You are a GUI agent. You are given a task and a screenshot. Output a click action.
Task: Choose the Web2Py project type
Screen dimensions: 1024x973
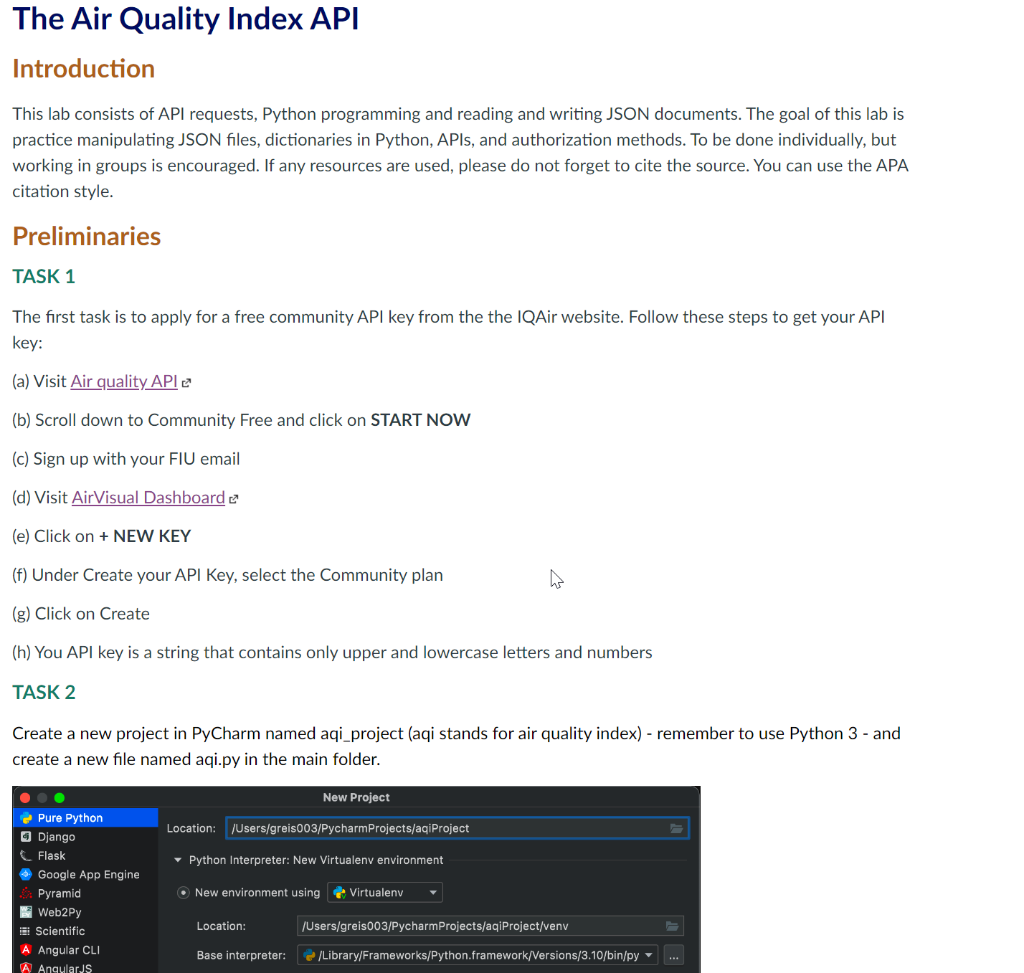pyautogui.click(x=58, y=912)
